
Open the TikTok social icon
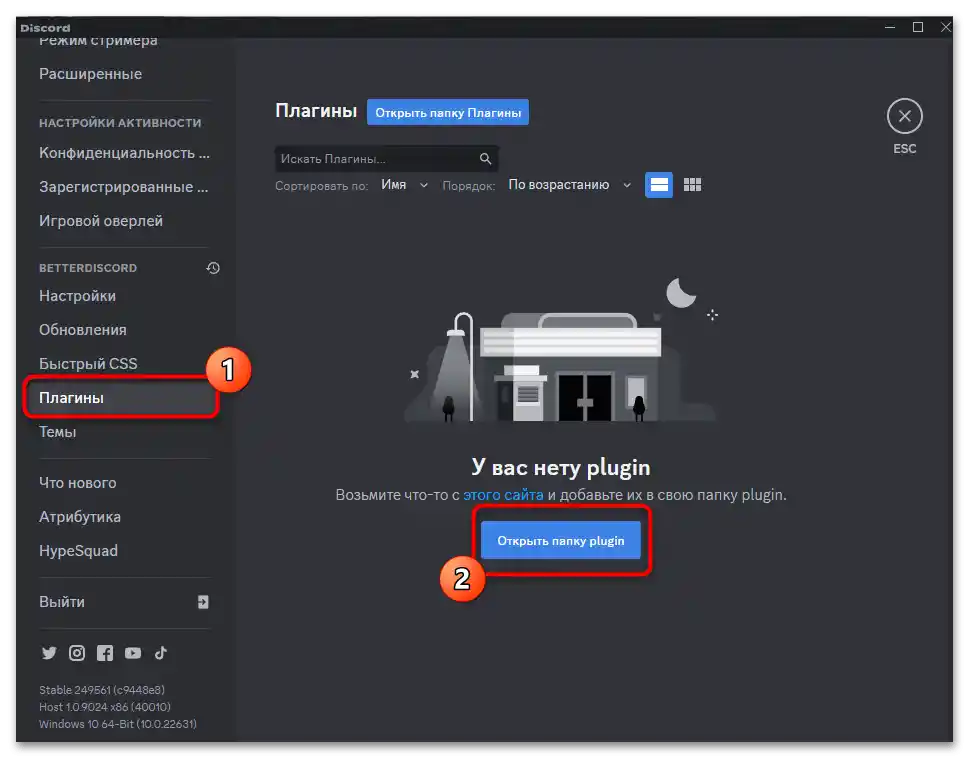(x=161, y=652)
